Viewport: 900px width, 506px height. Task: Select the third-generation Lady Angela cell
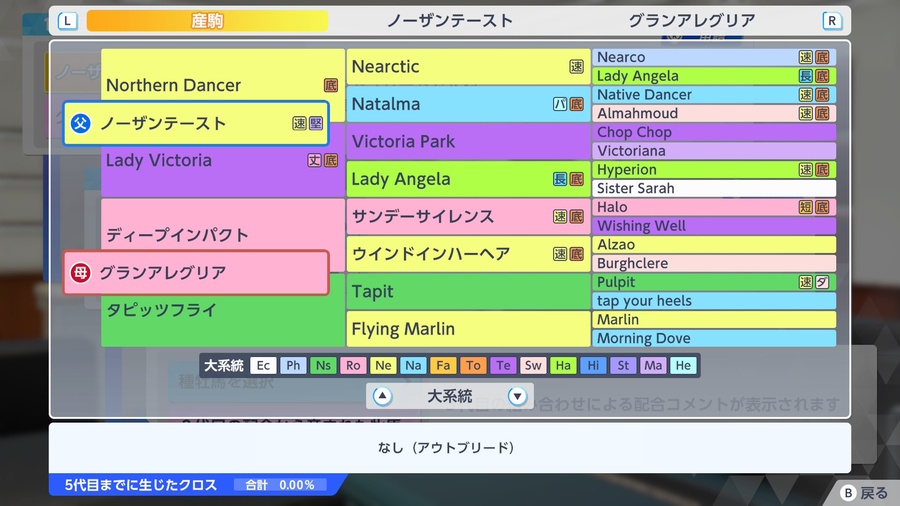pyautogui.click(x=468, y=179)
